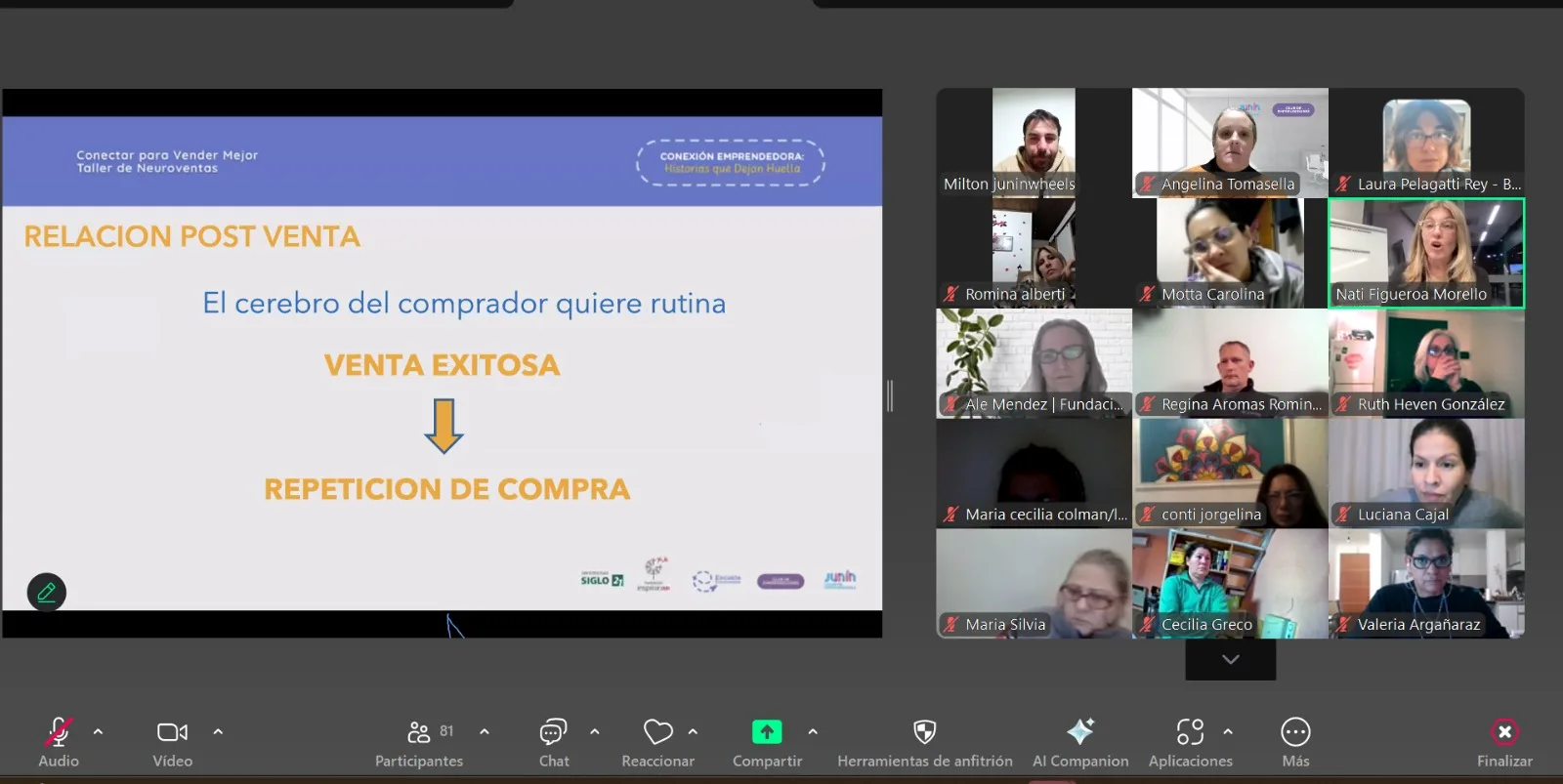The height and width of the screenshot is (784, 1563).
Task: Expand share options arrow next to Compartir
Action: (x=813, y=731)
